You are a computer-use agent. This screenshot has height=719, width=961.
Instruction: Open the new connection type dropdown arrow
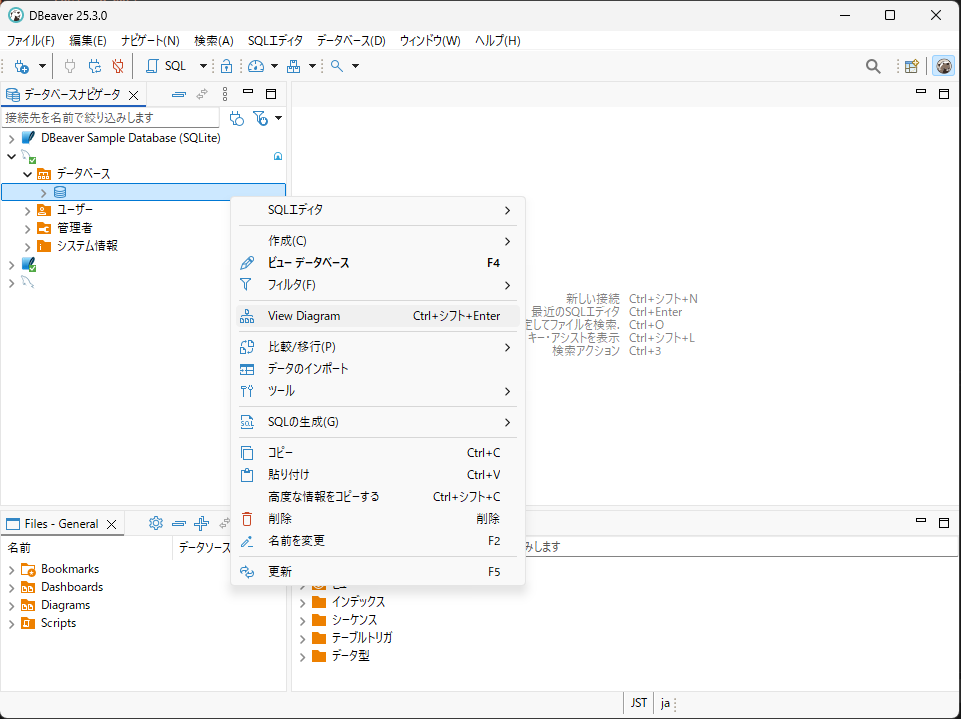pos(42,66)
